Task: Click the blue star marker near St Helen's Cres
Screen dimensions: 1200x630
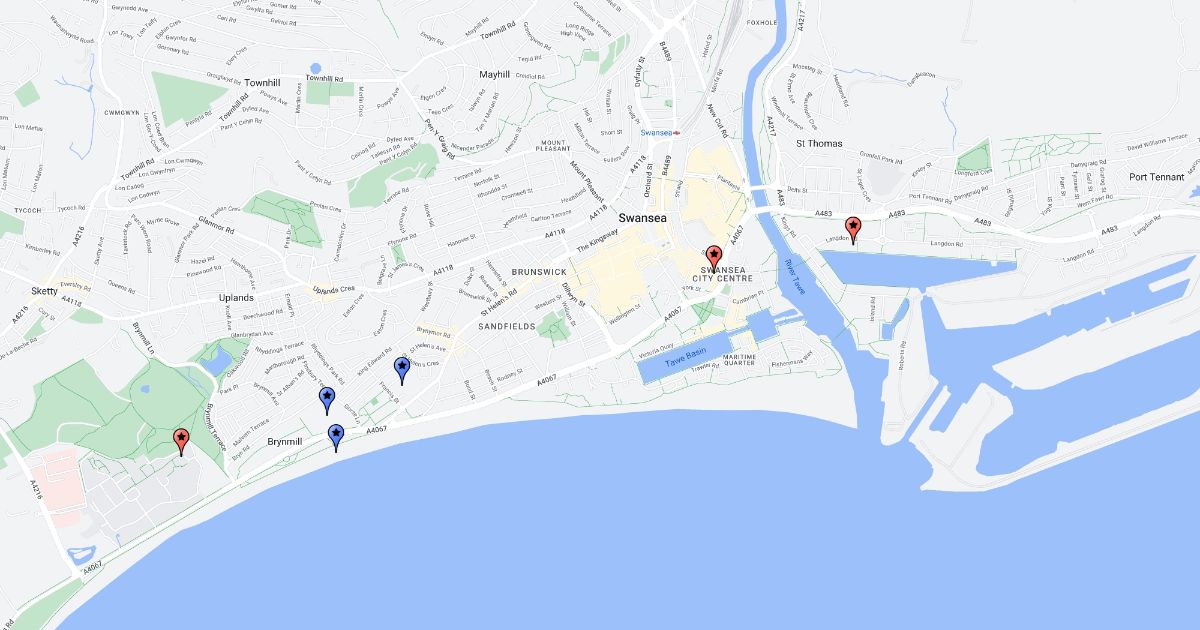Action: pyautogui.click(x=402, y=370)
